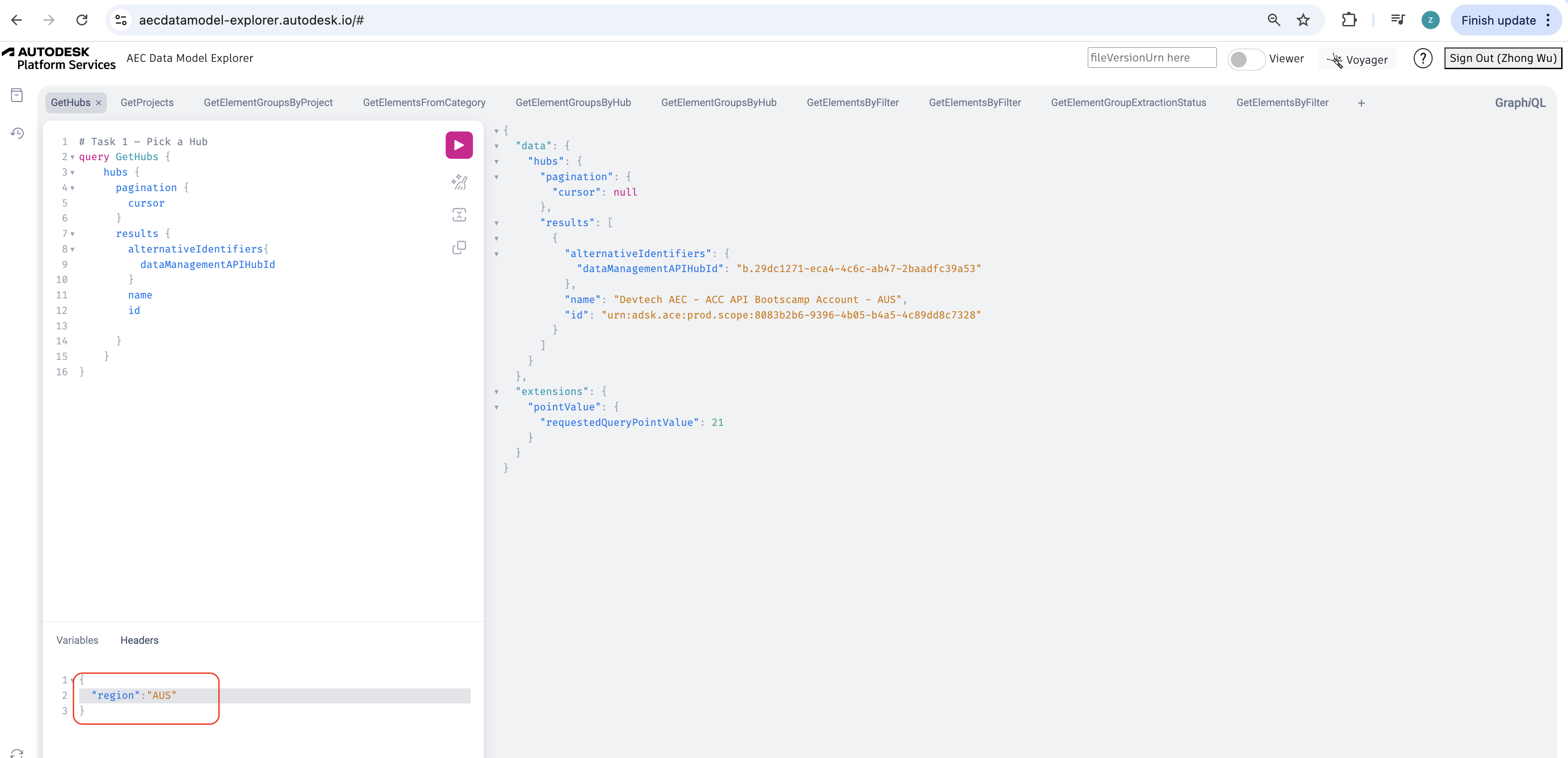Re-fetch the GraphQL schema with the refresh icon
The height and width of the screenshot is (758, 1568).
16,753
